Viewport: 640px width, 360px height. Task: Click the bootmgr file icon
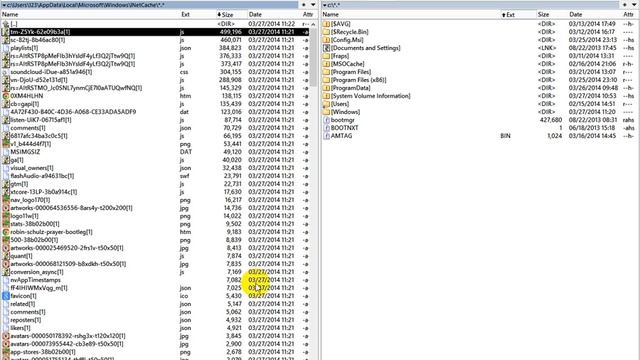(x=326, y=120)
